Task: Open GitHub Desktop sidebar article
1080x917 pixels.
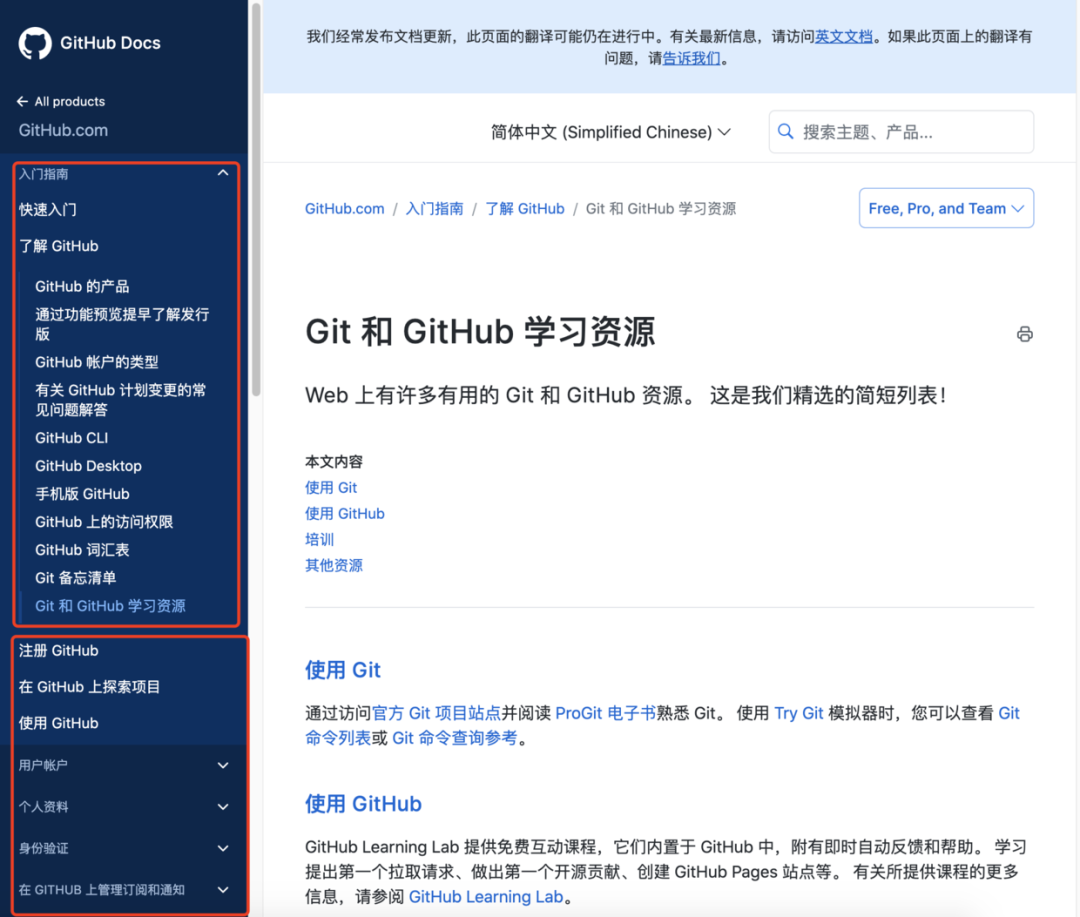Action: pyautogui.click(x=88, y=466)
